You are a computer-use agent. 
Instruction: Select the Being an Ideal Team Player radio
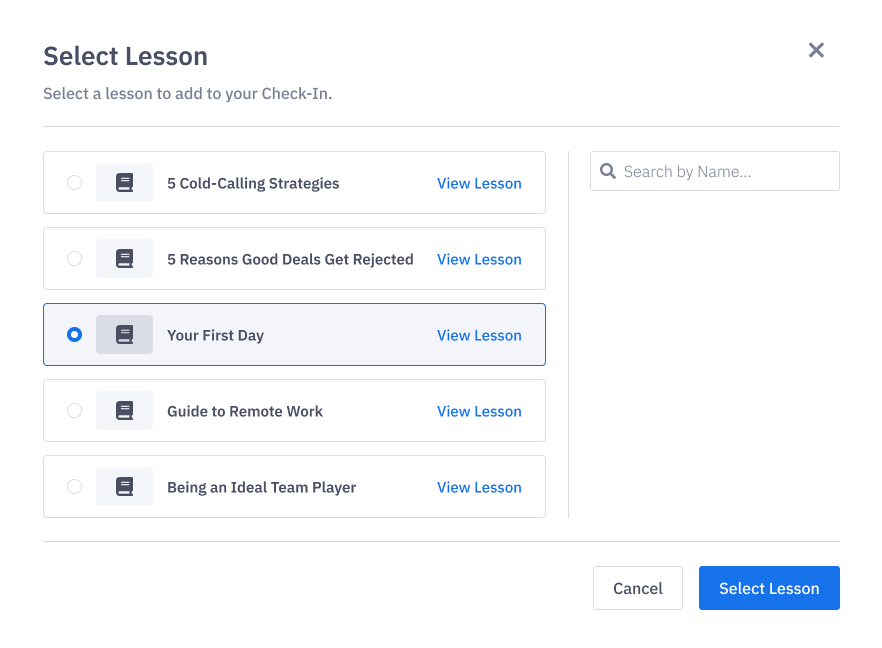point(74,487)
